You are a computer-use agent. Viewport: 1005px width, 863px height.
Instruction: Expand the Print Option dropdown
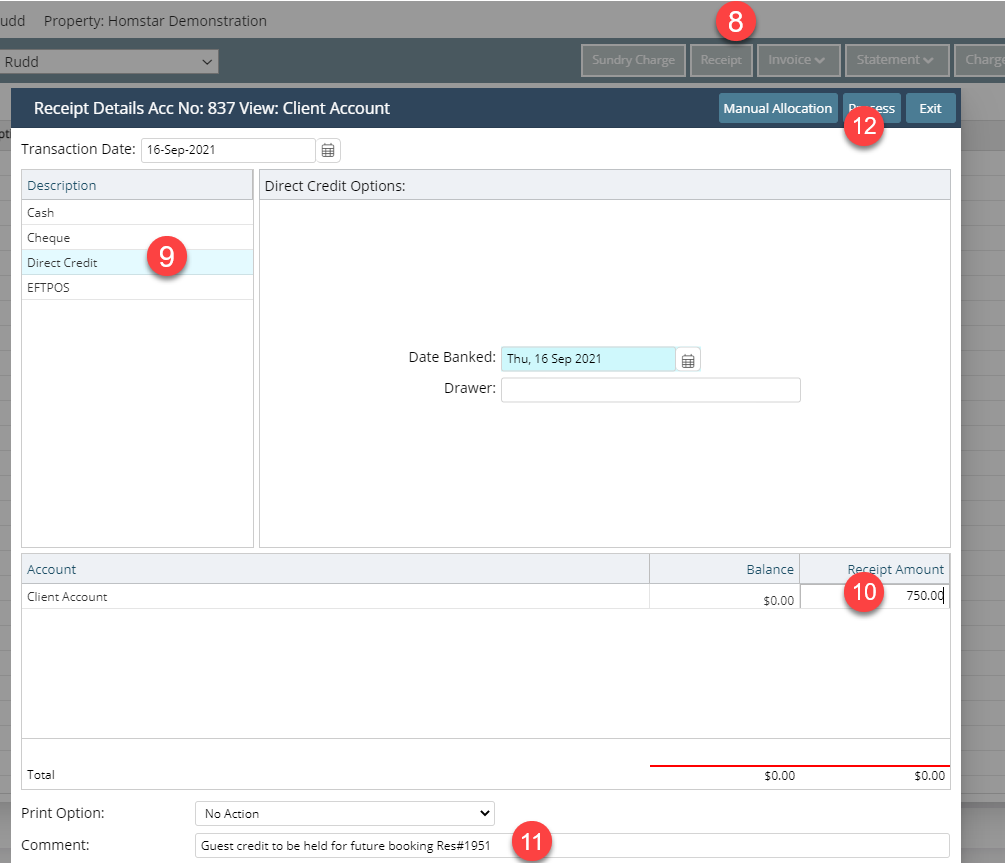click(344, 814)
